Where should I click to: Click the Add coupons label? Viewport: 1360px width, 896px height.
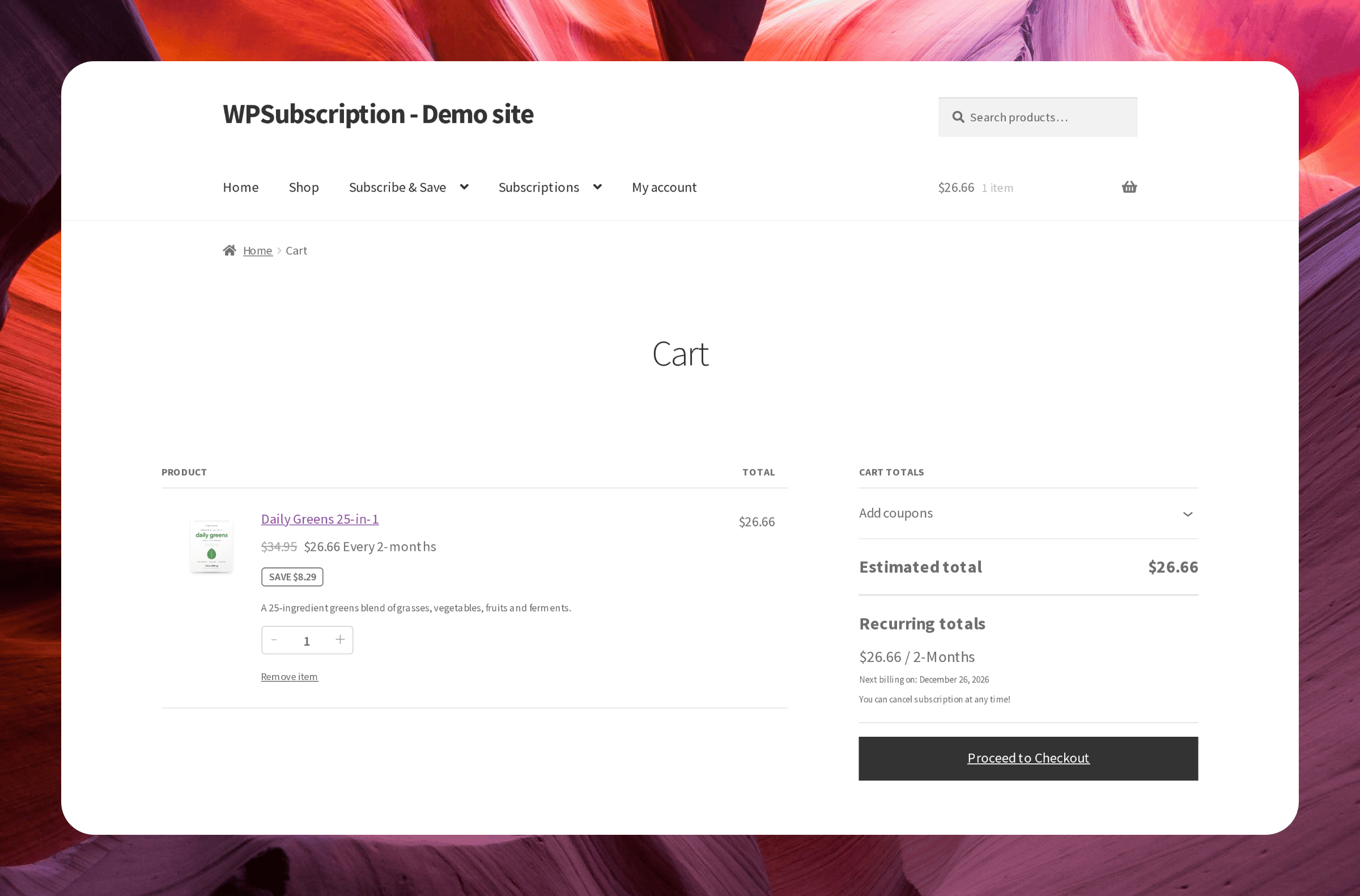pos(895,513)
